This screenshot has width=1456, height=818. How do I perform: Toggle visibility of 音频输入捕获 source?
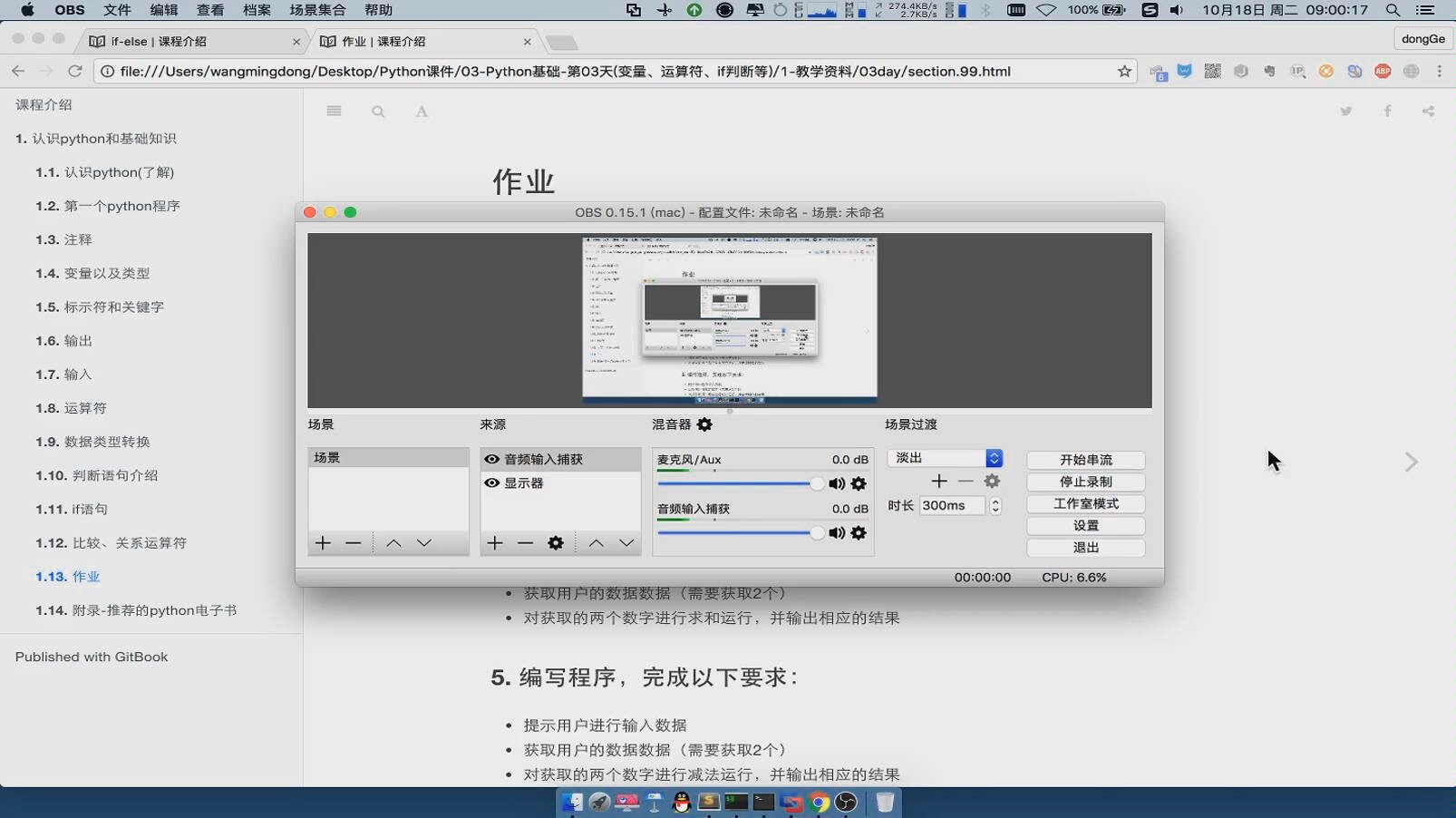[492, 459]
